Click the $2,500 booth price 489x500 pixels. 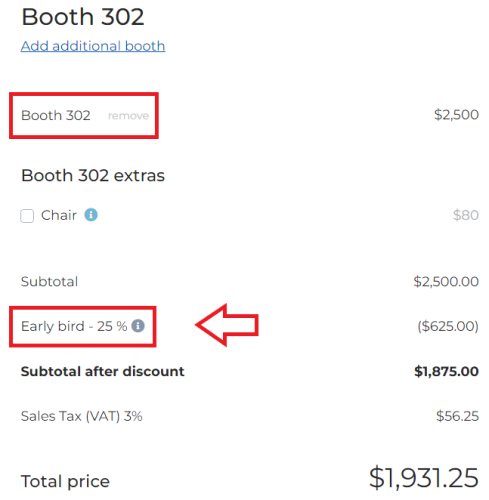pyautogui.click(x=456, y=115)
